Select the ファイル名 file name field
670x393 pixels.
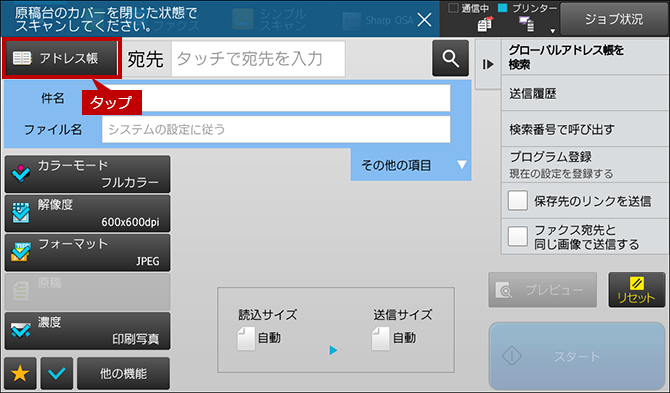click(x=276, y=129)
